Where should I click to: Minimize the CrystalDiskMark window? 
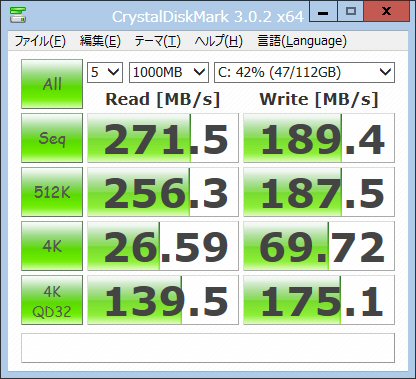[x=323, y=12]
